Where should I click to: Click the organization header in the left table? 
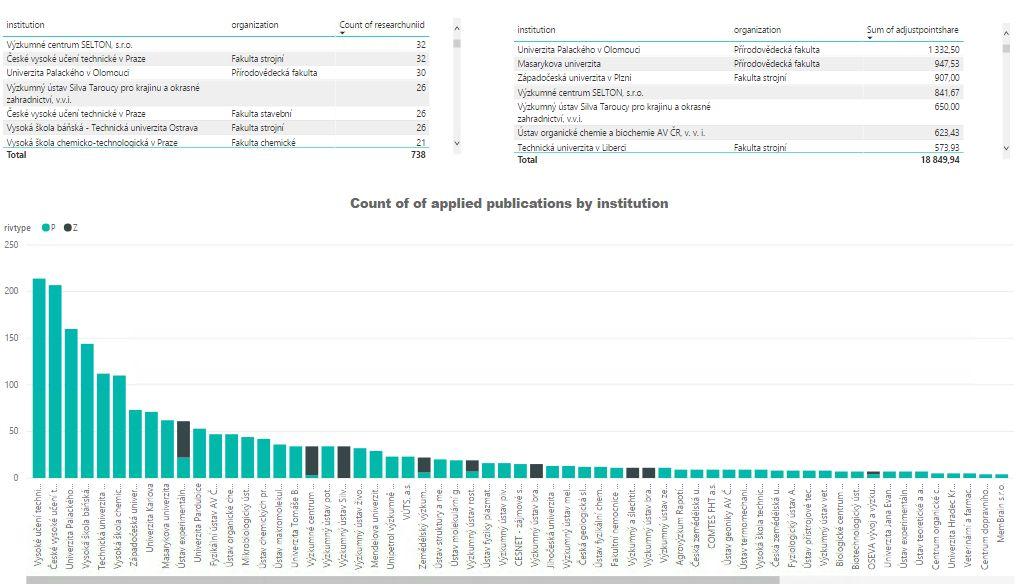255,25
